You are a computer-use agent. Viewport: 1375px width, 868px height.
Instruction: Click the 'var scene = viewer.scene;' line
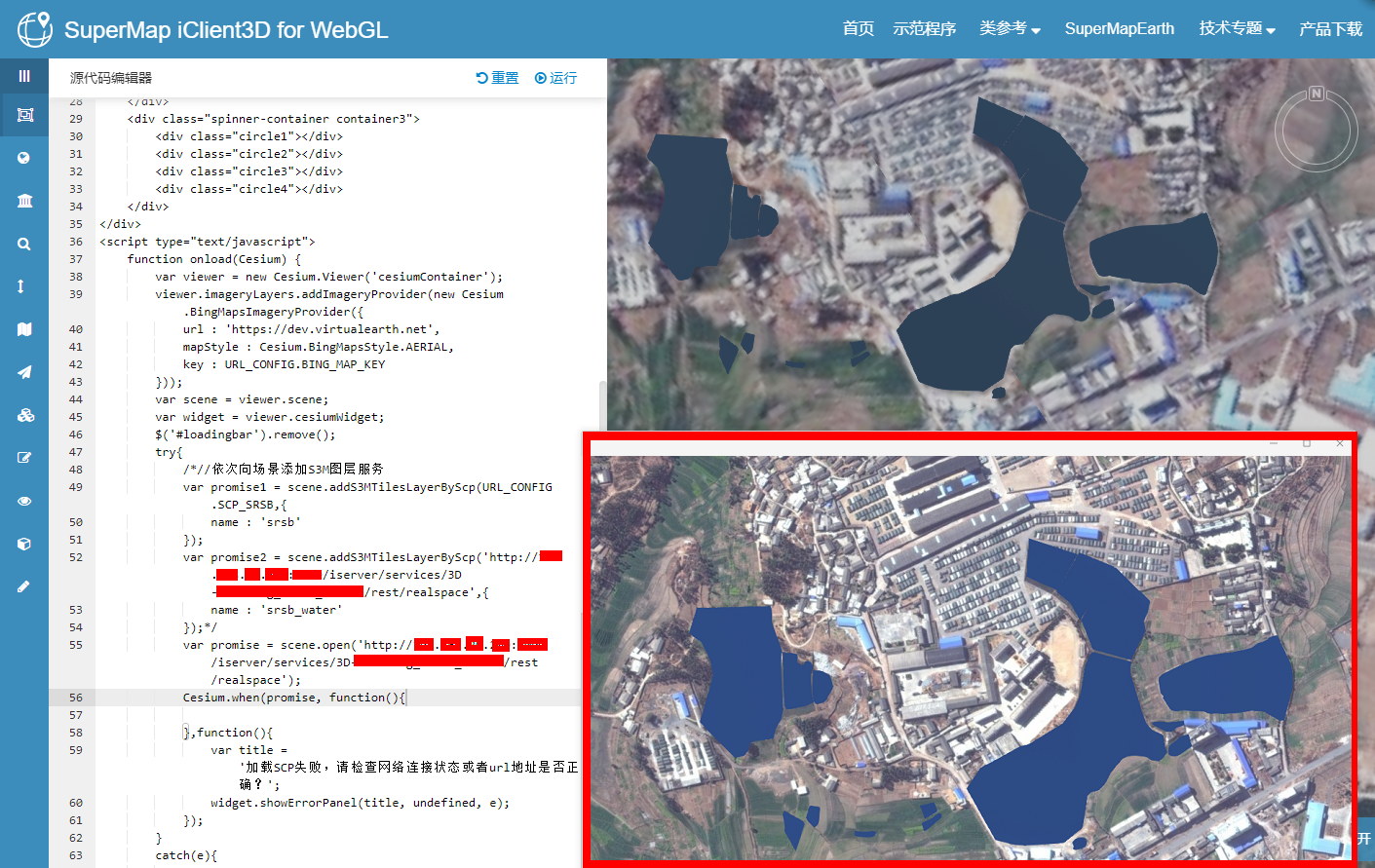tap(242, 399)
